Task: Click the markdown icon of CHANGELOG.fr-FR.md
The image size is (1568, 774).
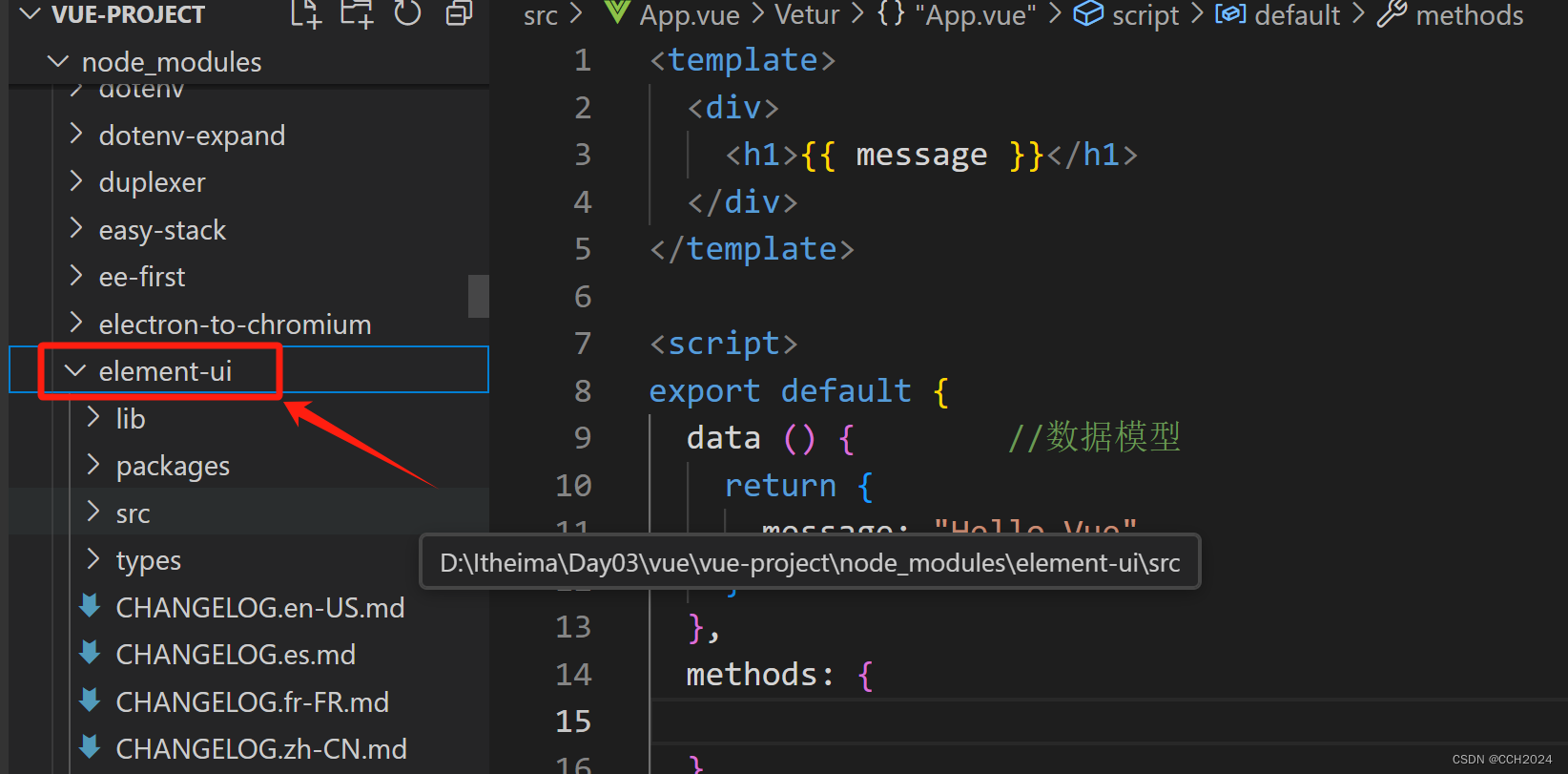Action: pos(91,701)
